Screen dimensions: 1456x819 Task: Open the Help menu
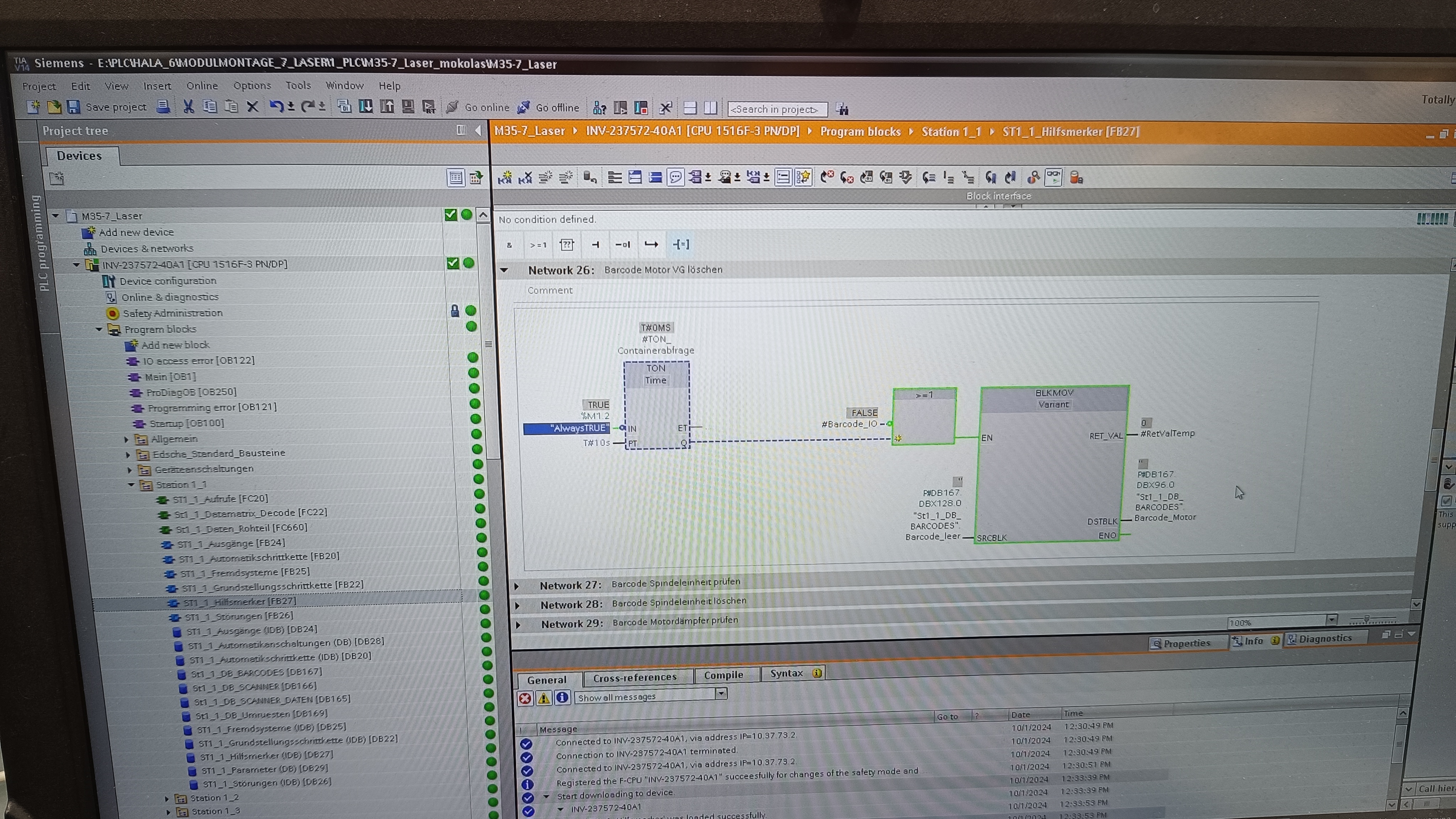click(390, 86)
